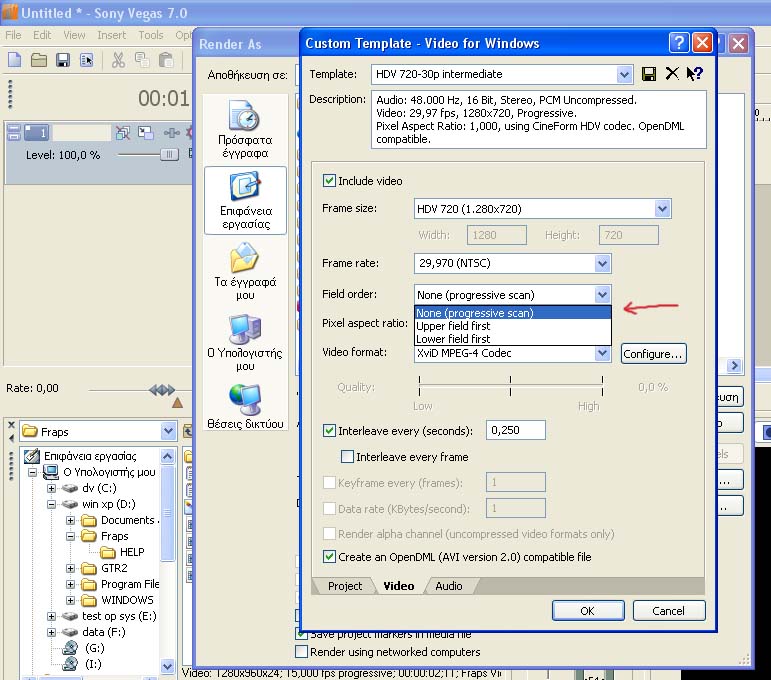This screenshot has height=680, width=771.
Task: Click the Cancel button
Action: [x=669, y=611]
